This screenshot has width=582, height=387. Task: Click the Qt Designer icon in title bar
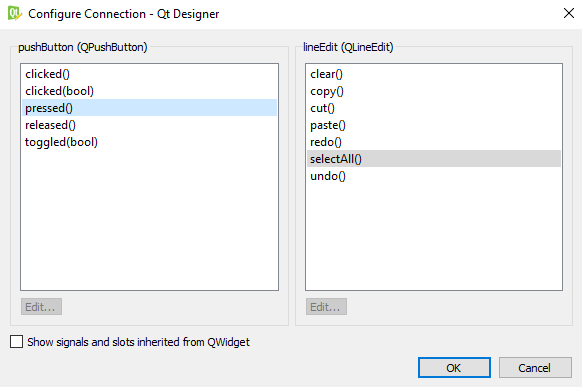(15, 13)
